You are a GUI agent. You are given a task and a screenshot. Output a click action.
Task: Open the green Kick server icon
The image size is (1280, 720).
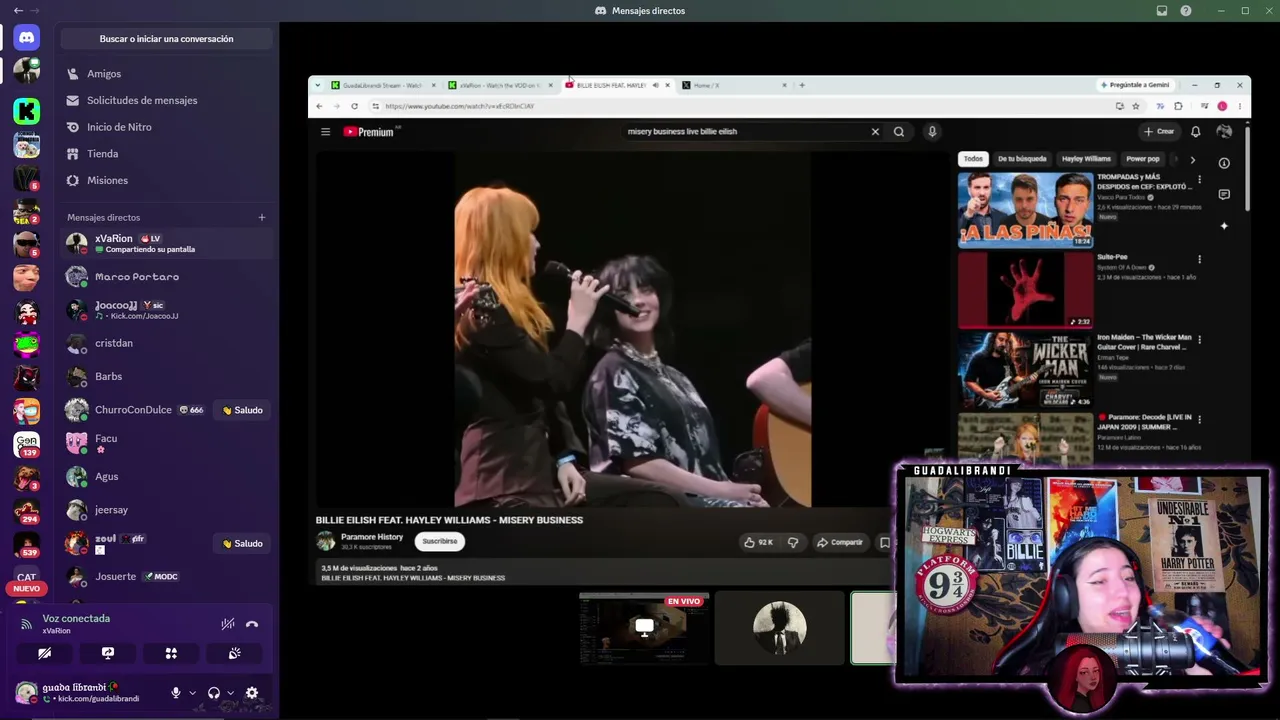click(x=27, y=111)
